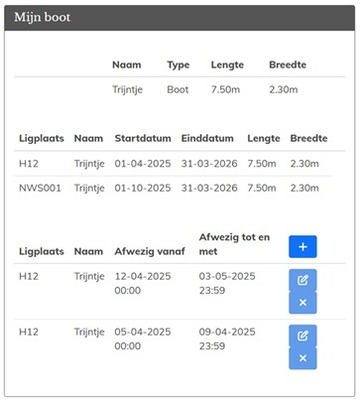Select boat width 2.30m in top table
The image size is (362, 400).
[x=283, y=90]
